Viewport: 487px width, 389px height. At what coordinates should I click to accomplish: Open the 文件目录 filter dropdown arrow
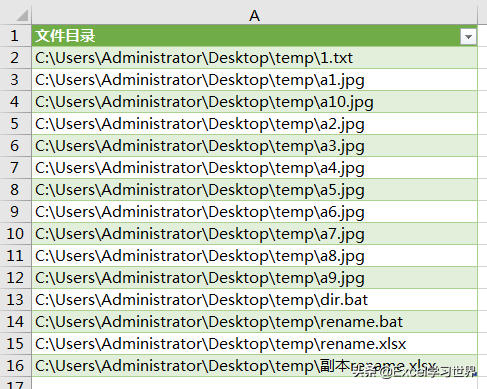pyautogui.click(x=468, y=37)
